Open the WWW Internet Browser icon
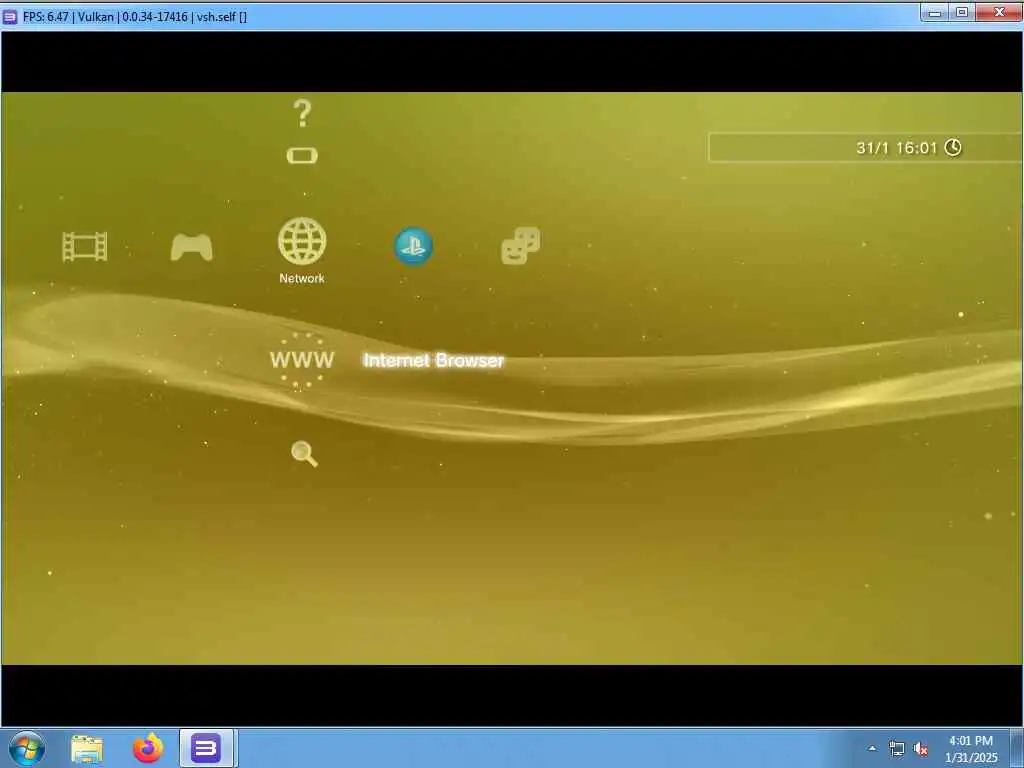The height and width of the screenshot is (768, 1024). (x=302, y=360)
